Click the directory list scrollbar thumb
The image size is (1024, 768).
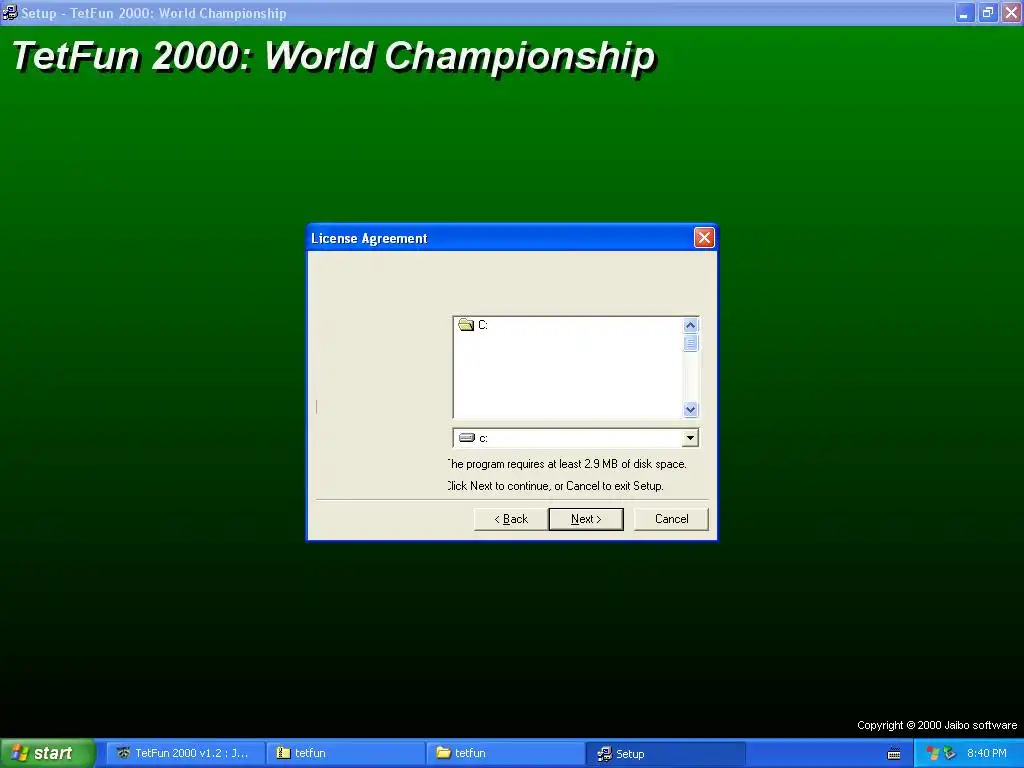(x=690, y=343)
